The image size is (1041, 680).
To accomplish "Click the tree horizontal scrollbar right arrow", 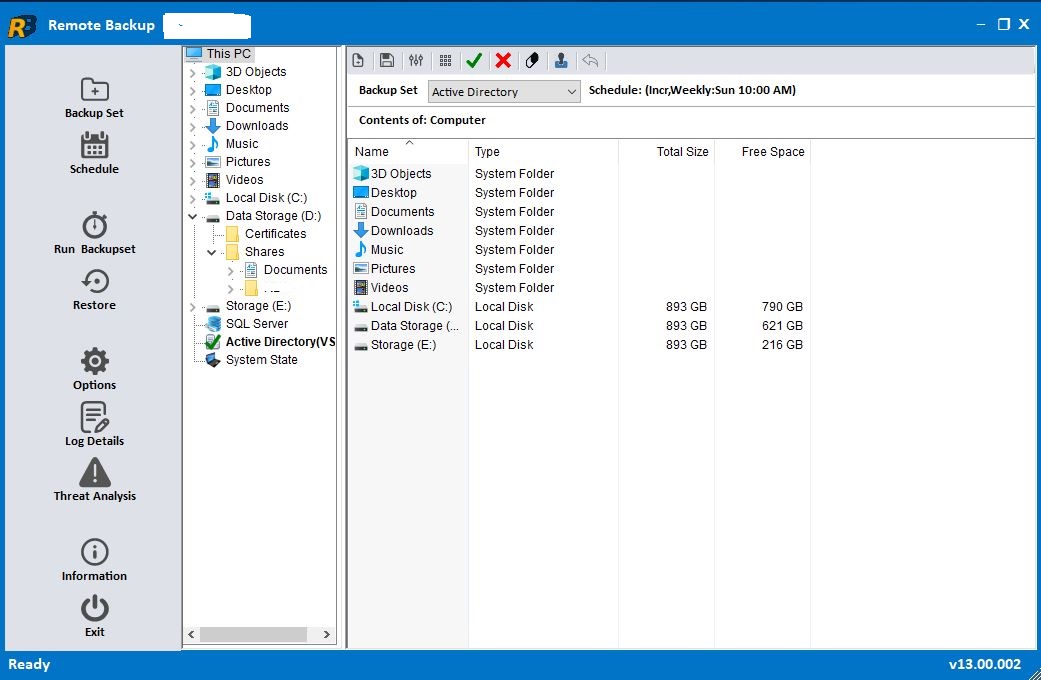I will pos(327,634).
